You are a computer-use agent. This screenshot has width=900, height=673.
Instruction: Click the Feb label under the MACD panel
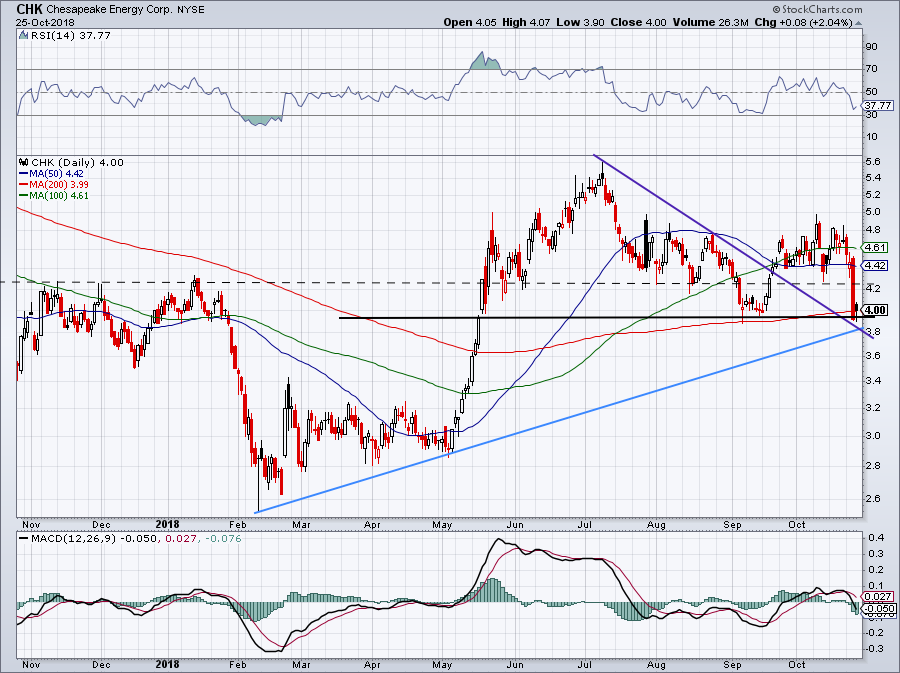coord(238,665)
